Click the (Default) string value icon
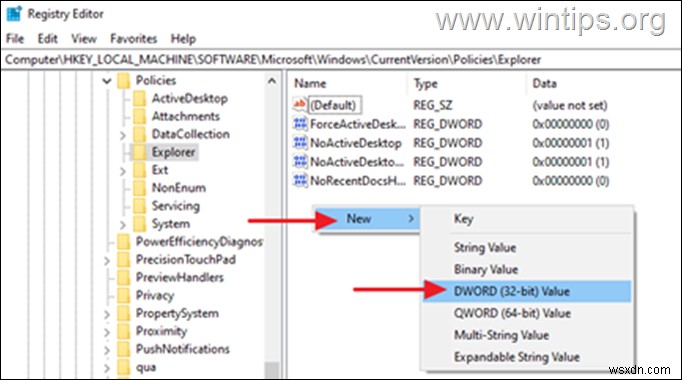The image size is (682, 380). [300, 104]
